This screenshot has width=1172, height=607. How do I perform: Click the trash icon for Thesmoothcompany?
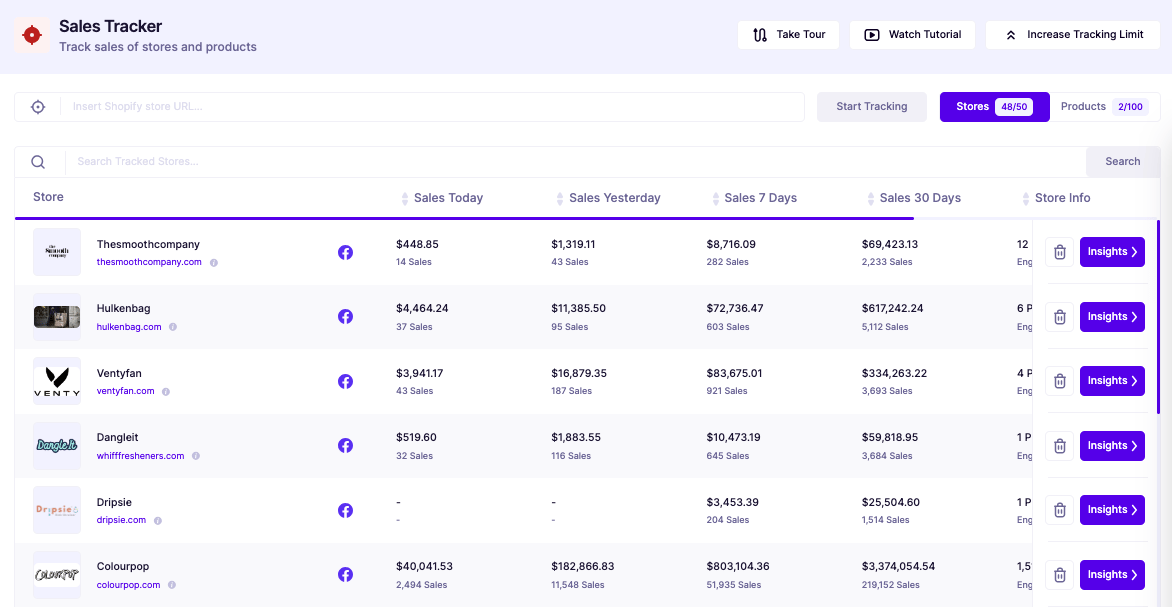pos(1059,252)
